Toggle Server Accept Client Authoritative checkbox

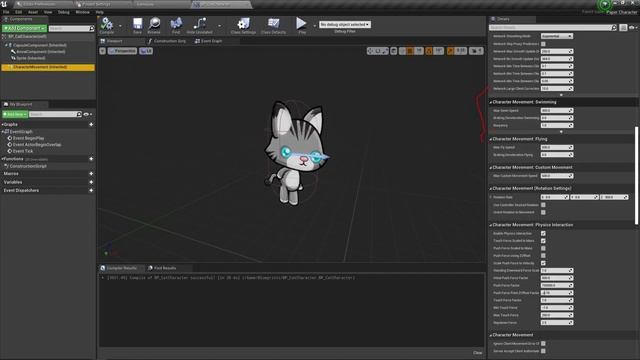pyautogui.click(x=543, y=351)
